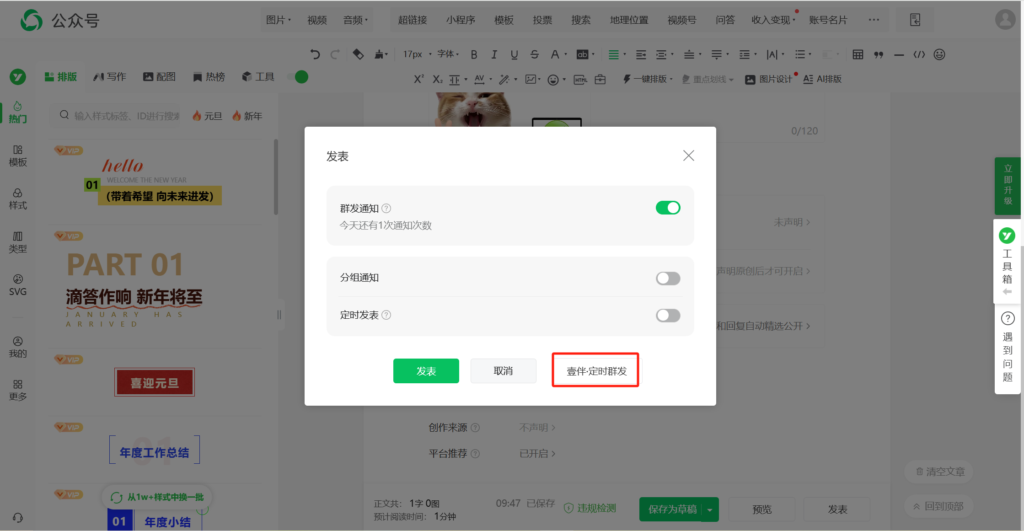Viewport: 1024px width, 531px height.
Task: Close the 发表 dialog with X
Action: pyautogui.click(x=688, y=155)
